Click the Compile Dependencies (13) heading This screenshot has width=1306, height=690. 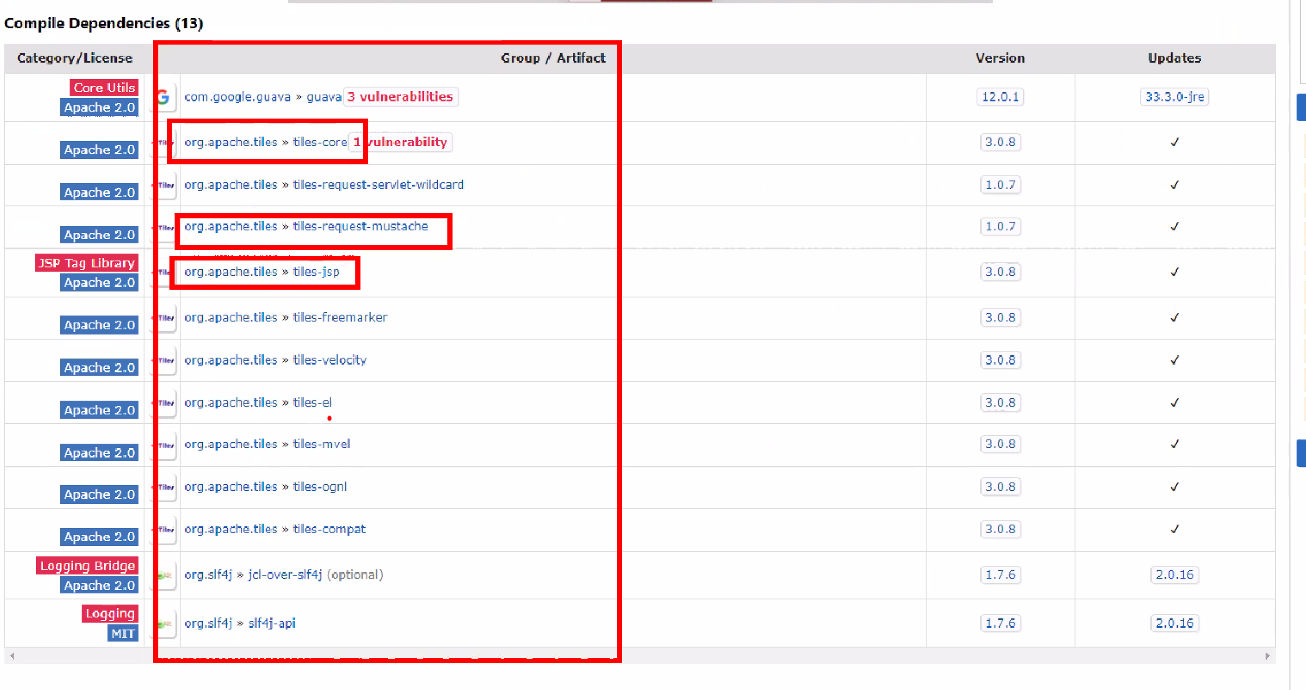pyautogui.click(x=104, y=23)
